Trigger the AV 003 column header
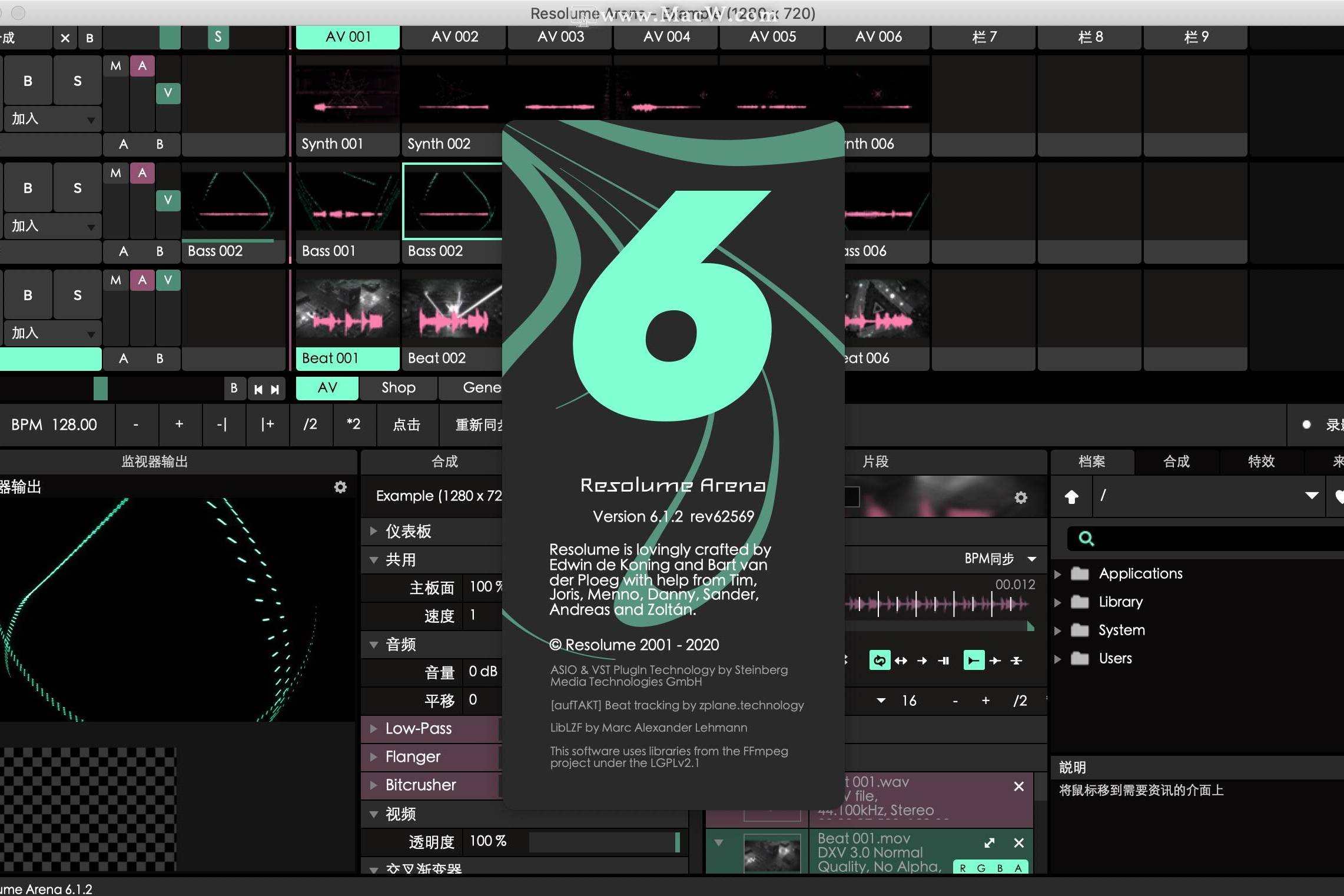Image resolution: width=1344 pixels, height=896 pixels. point(560,37)
